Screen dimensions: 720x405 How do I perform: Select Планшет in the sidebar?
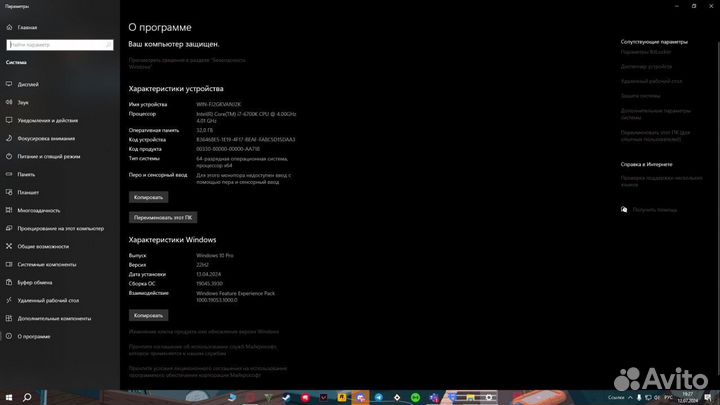(28, 192)
